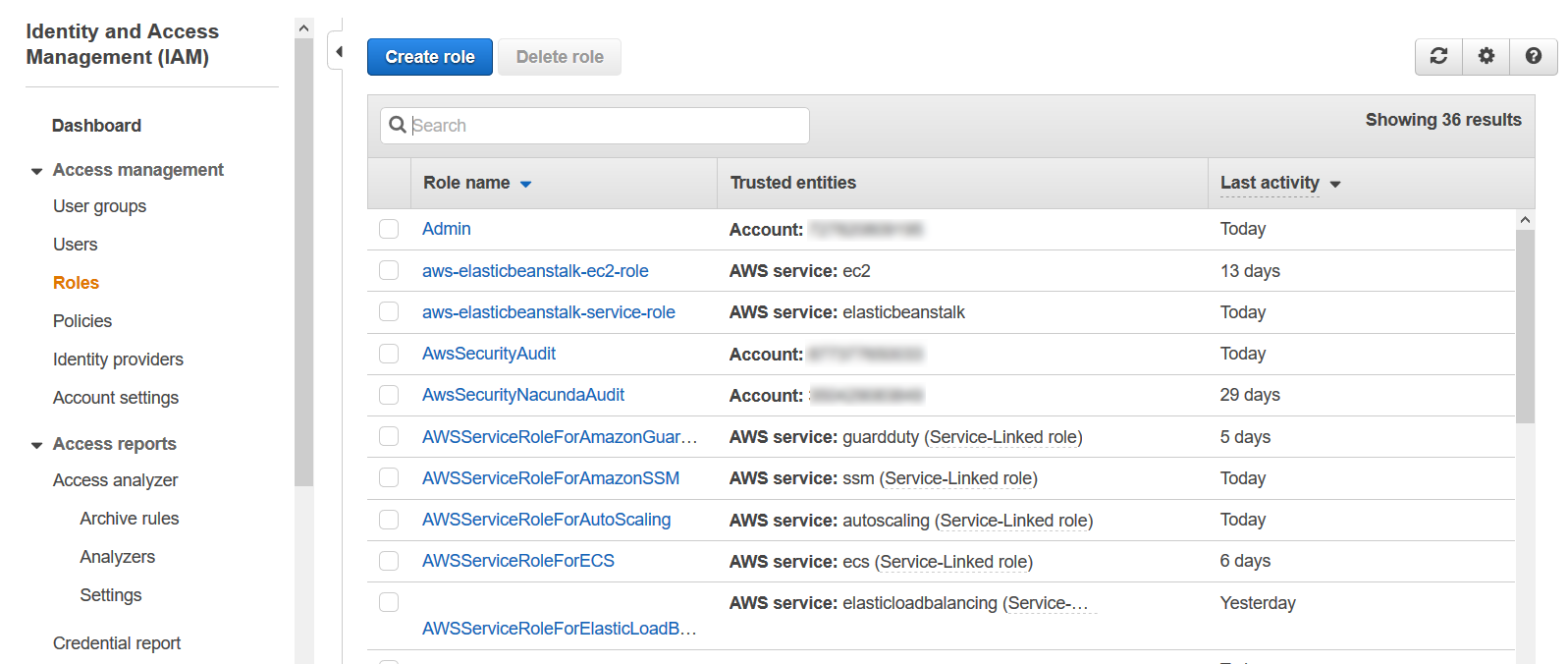Check the AWSServiceRoleForECS row checkbox
This screenshot has height=664, width=1568.
[x=389, y=561]
